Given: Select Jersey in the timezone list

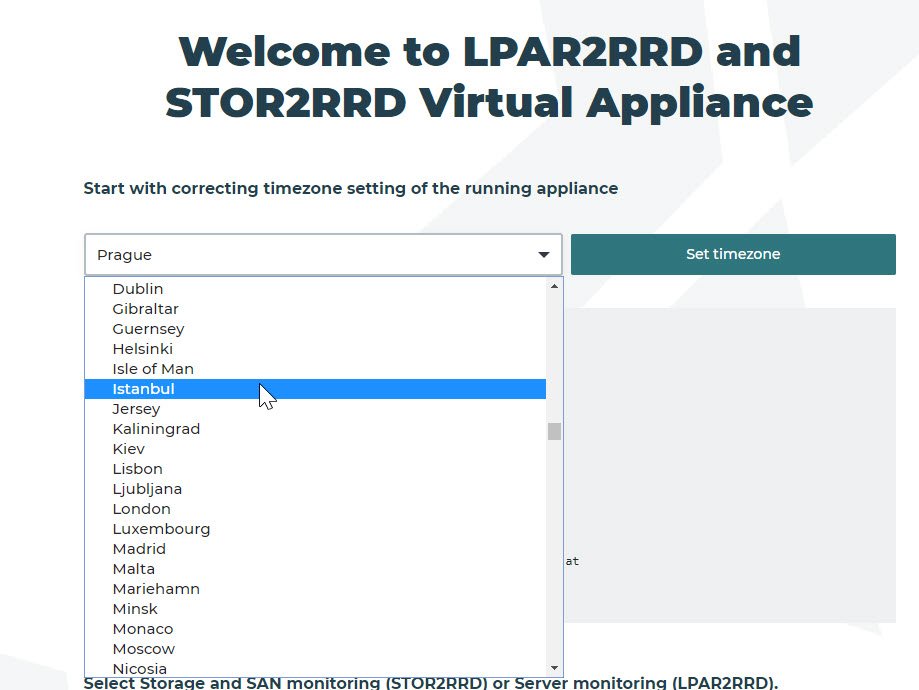Looking at the screenshot, I should coord(136,409).
